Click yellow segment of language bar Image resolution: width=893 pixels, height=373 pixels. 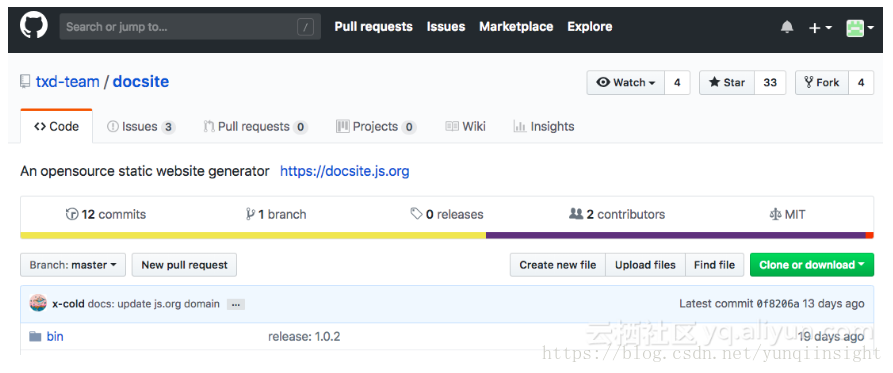253,235
